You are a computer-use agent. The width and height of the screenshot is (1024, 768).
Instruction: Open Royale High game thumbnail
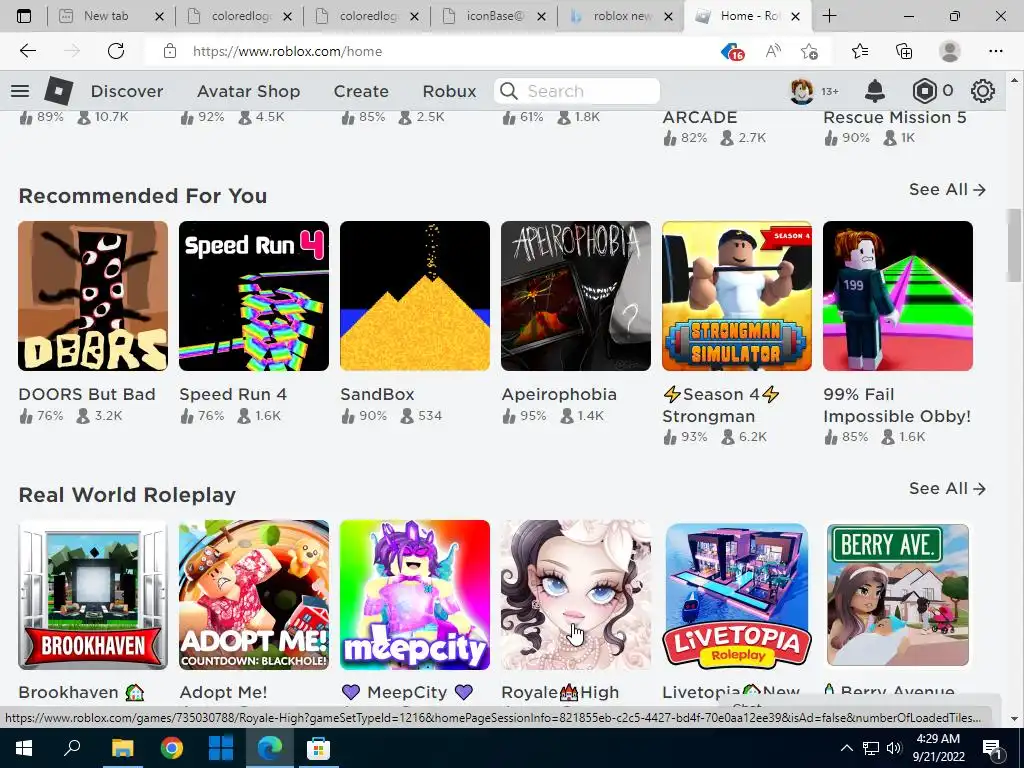(576, 595)
